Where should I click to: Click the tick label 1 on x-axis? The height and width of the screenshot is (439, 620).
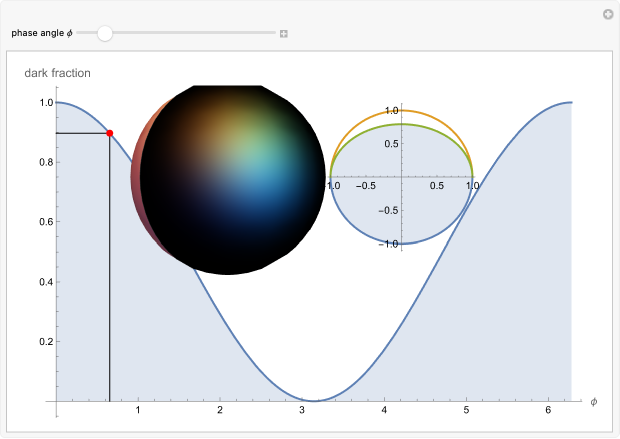pyautogui.click(x=138, y=411)
